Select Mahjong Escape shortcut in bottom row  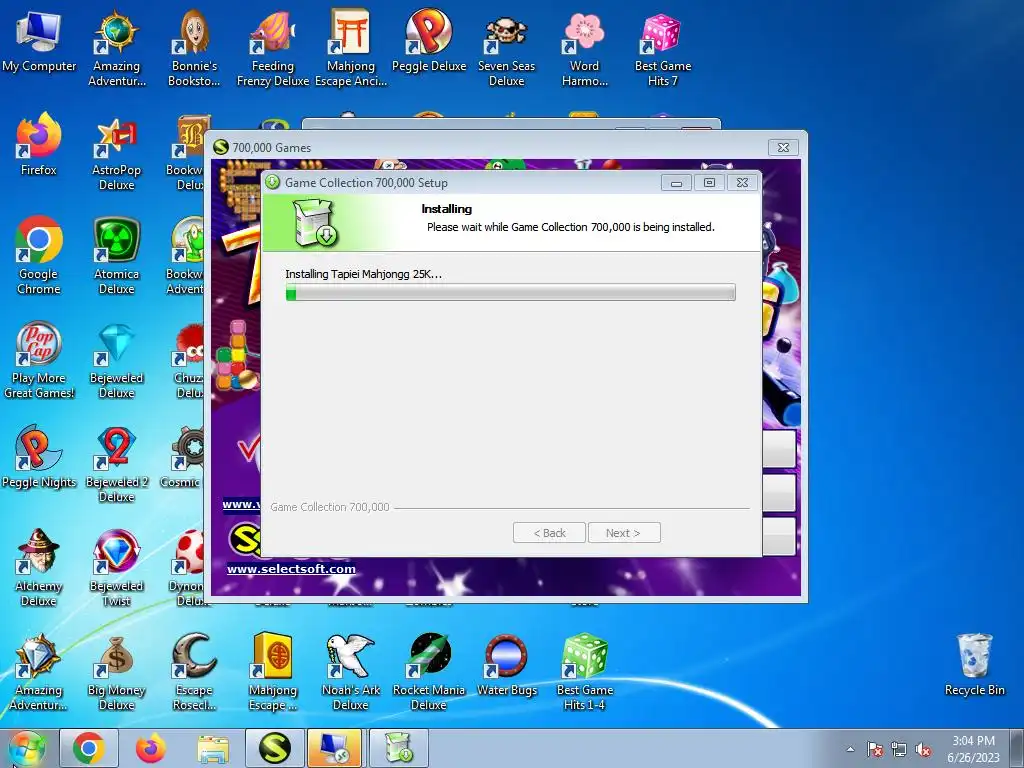coord(272,673)
